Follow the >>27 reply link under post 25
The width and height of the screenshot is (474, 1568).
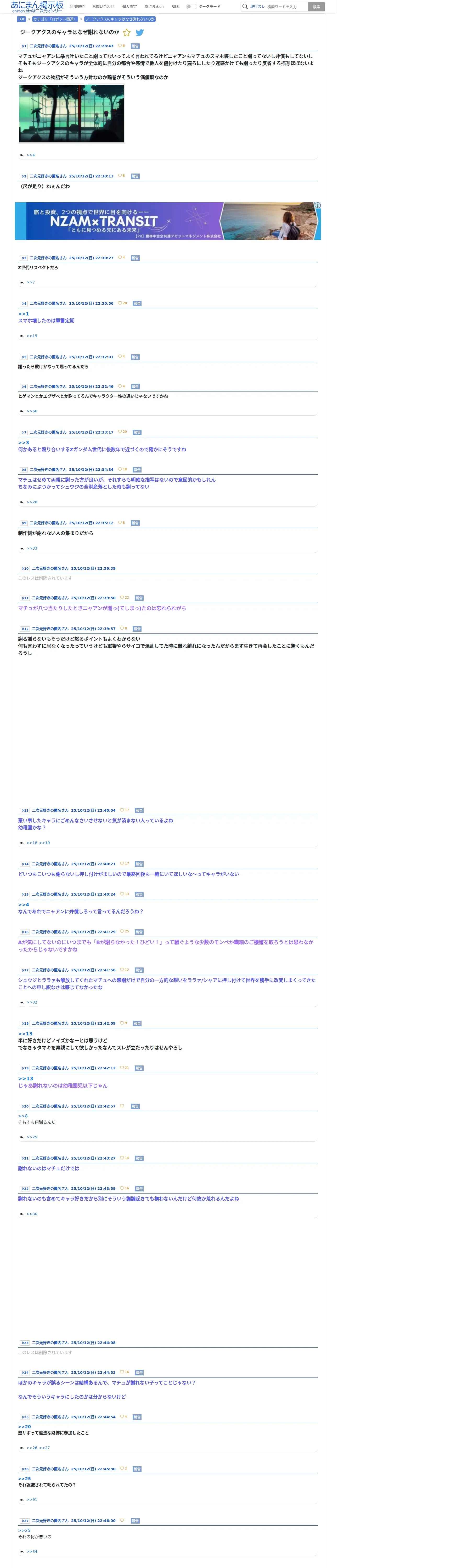44,1448
